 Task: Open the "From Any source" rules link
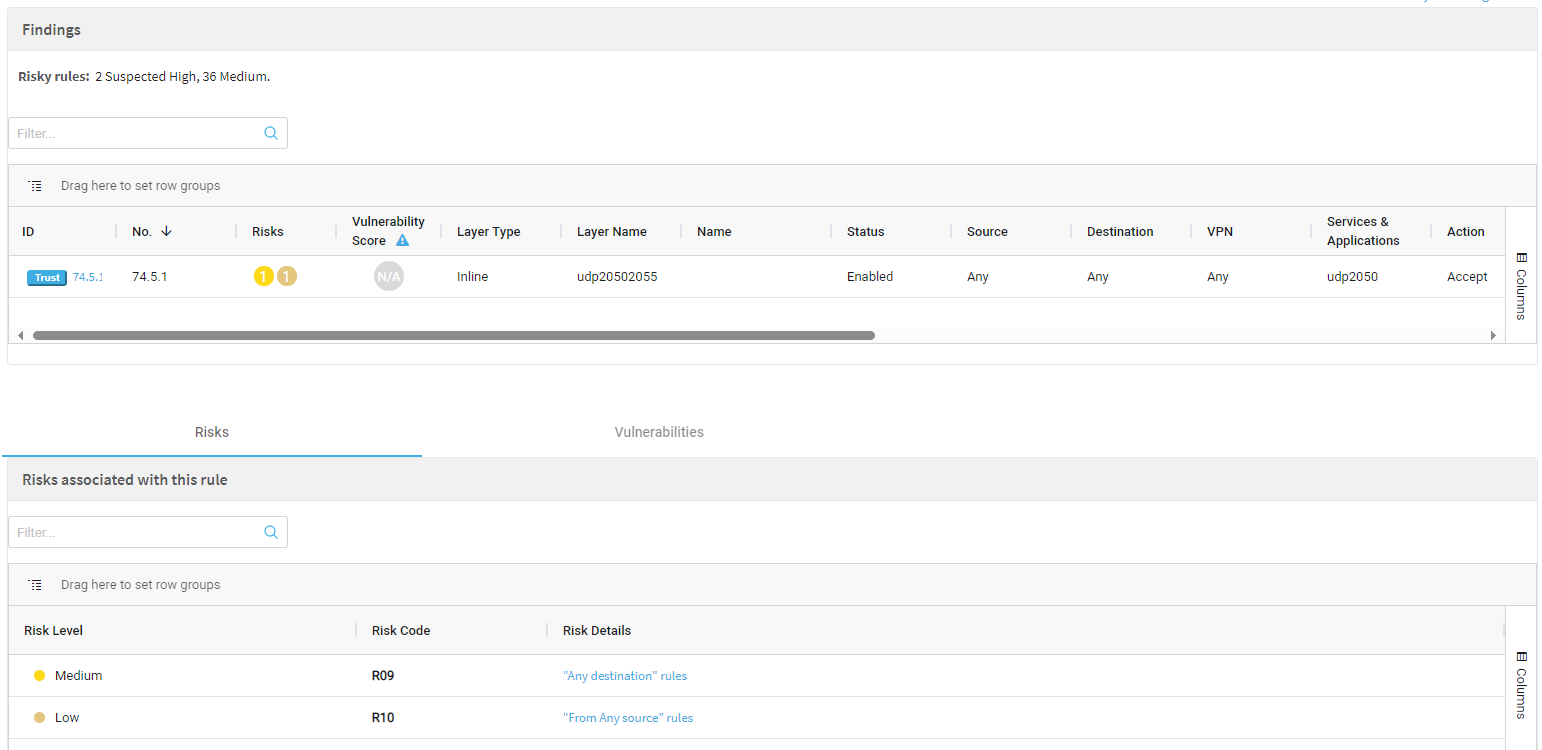pos(628,718)
